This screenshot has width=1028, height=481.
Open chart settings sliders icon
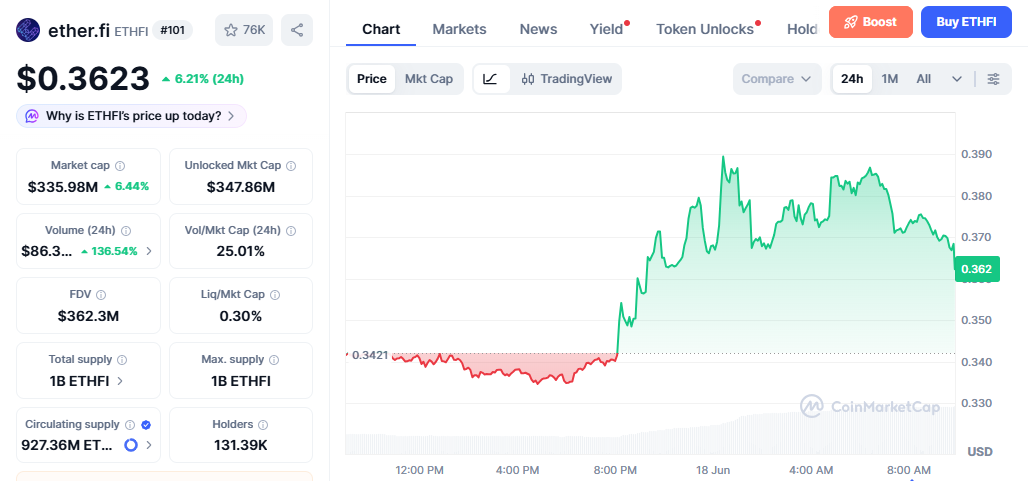tap(994, 79)
